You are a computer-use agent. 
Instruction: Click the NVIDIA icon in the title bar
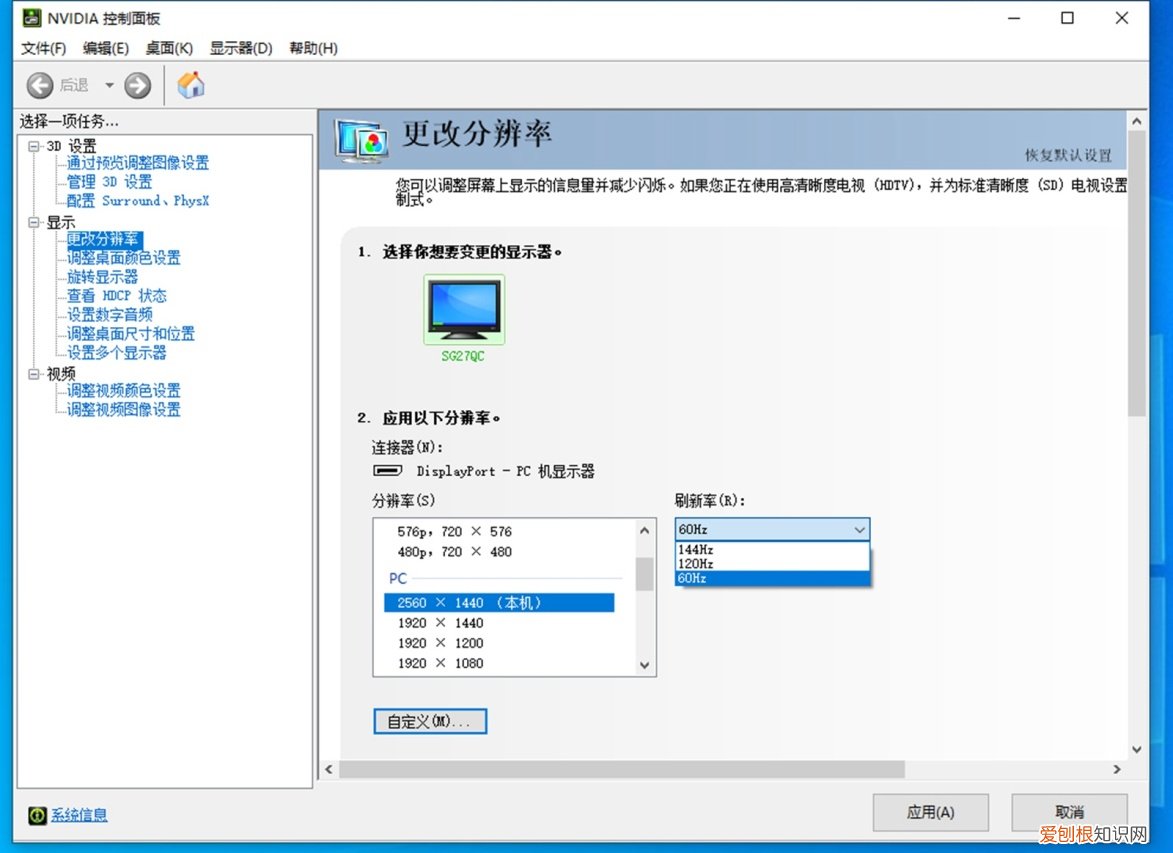tap(30, 17)
